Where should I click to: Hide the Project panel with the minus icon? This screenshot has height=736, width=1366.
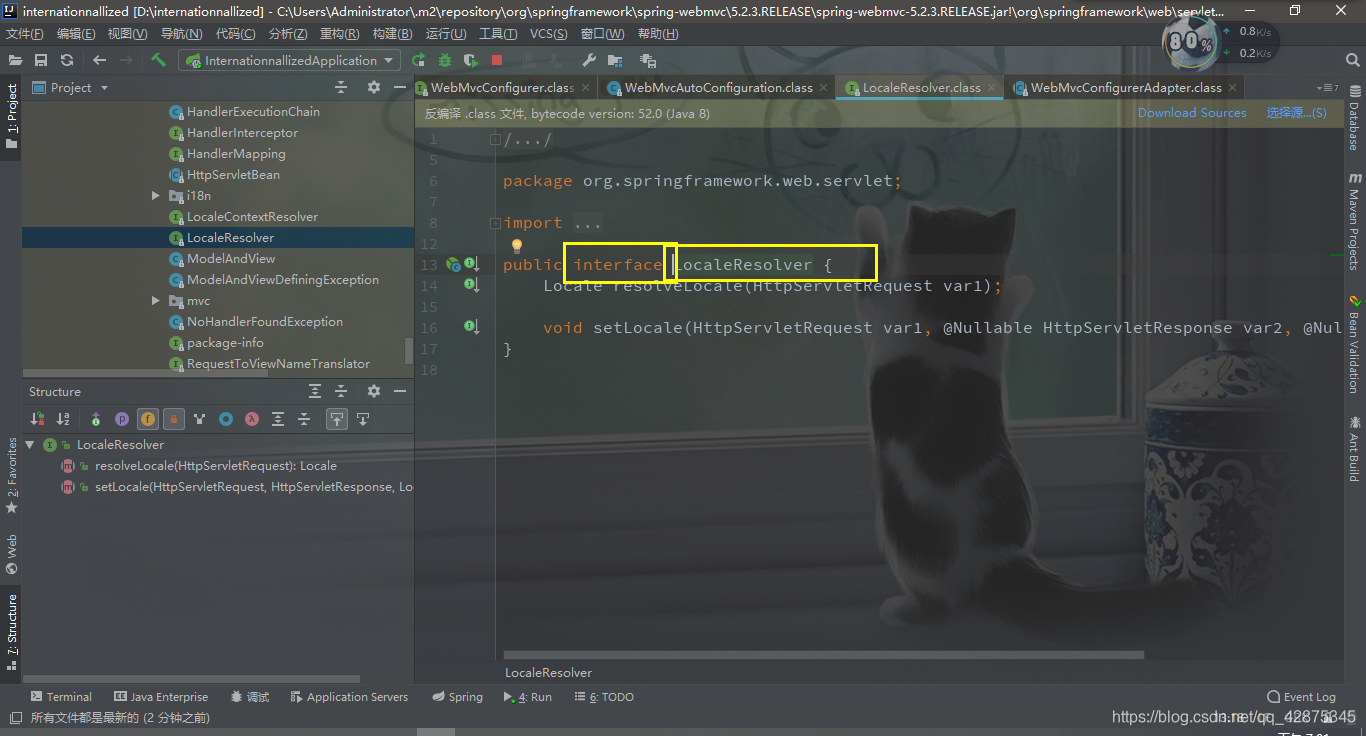pos(400,87)
